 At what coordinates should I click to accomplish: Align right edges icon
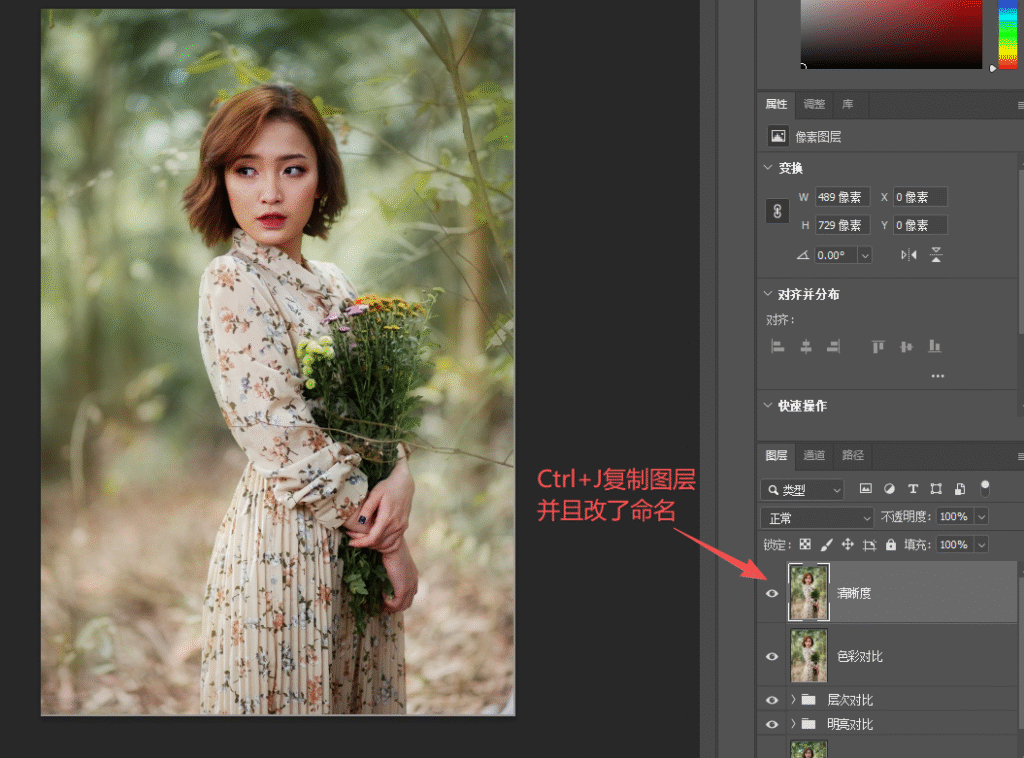coord(833,346)
